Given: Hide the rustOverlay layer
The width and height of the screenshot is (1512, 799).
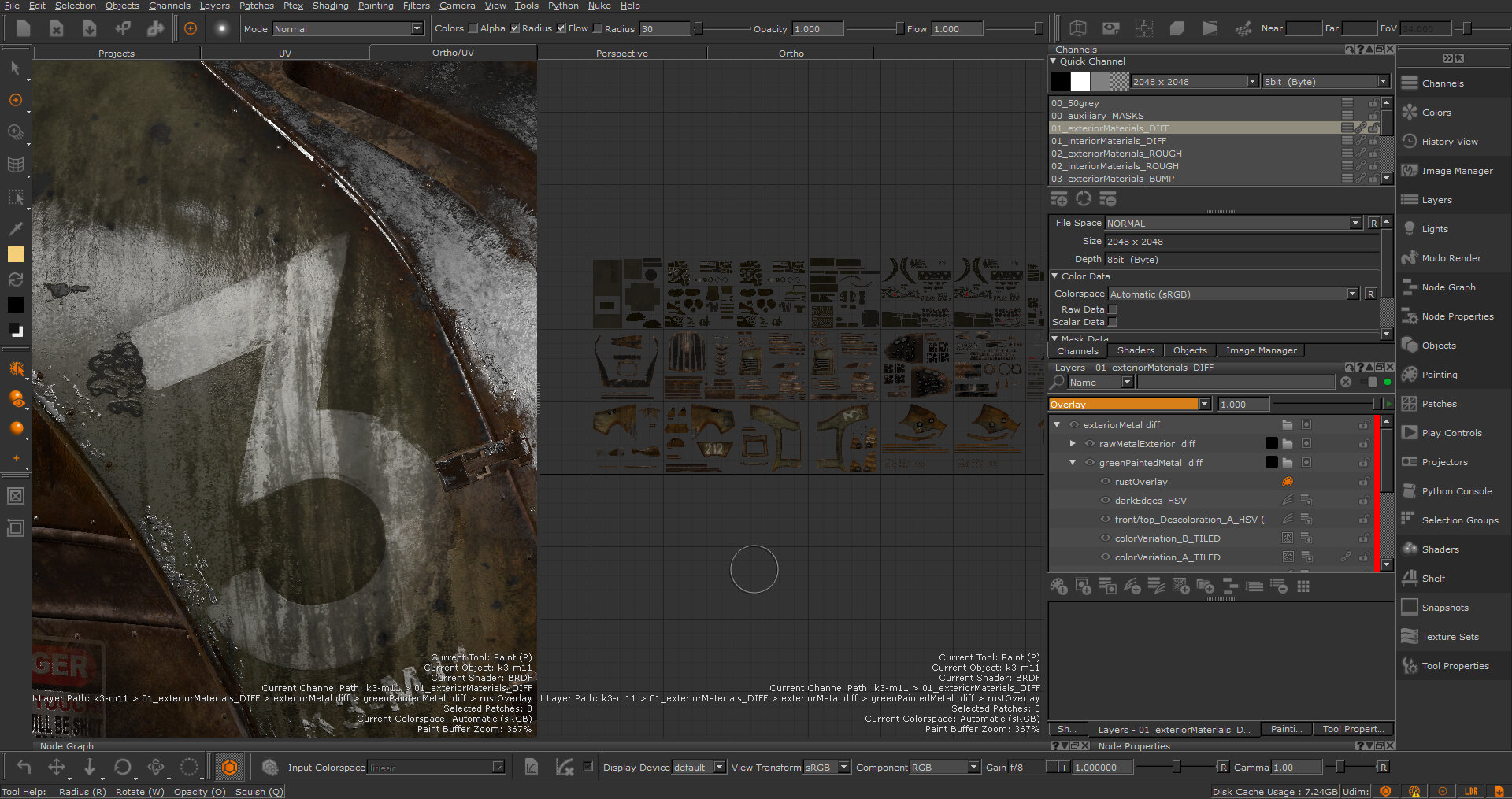Looking at the screenshot, I should [x=1106, y=482].
